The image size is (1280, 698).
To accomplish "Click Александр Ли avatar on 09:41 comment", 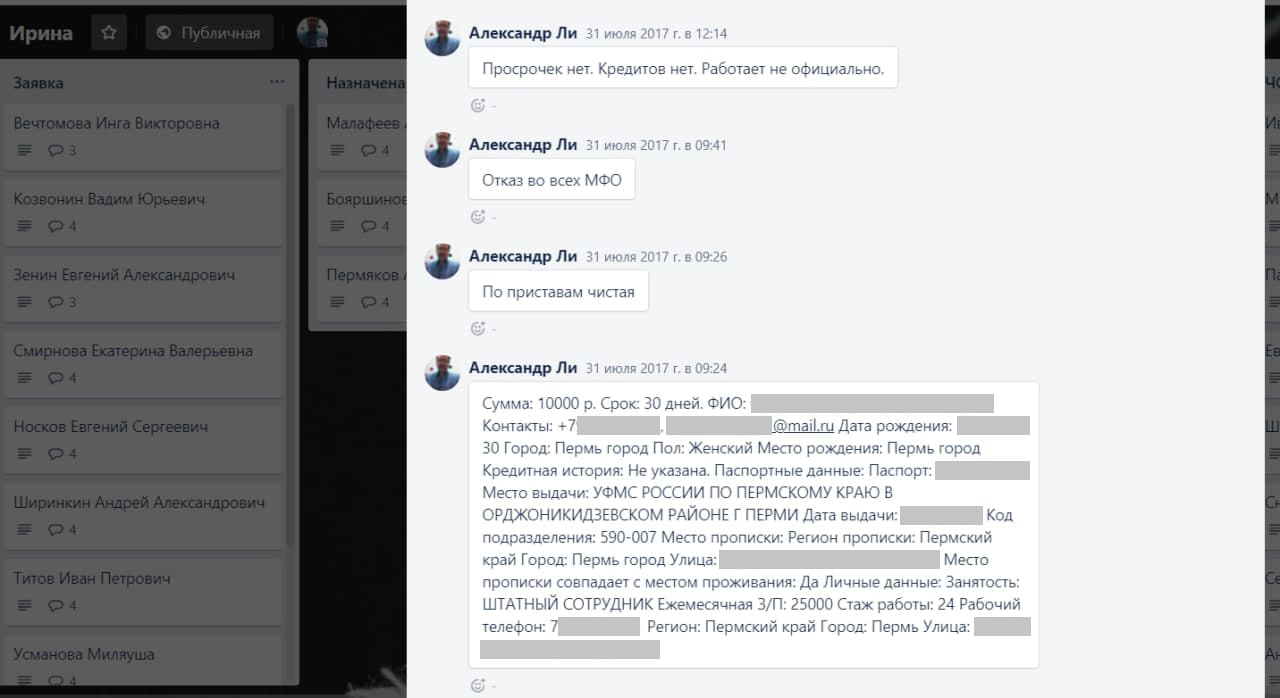I will coord(442,150).
